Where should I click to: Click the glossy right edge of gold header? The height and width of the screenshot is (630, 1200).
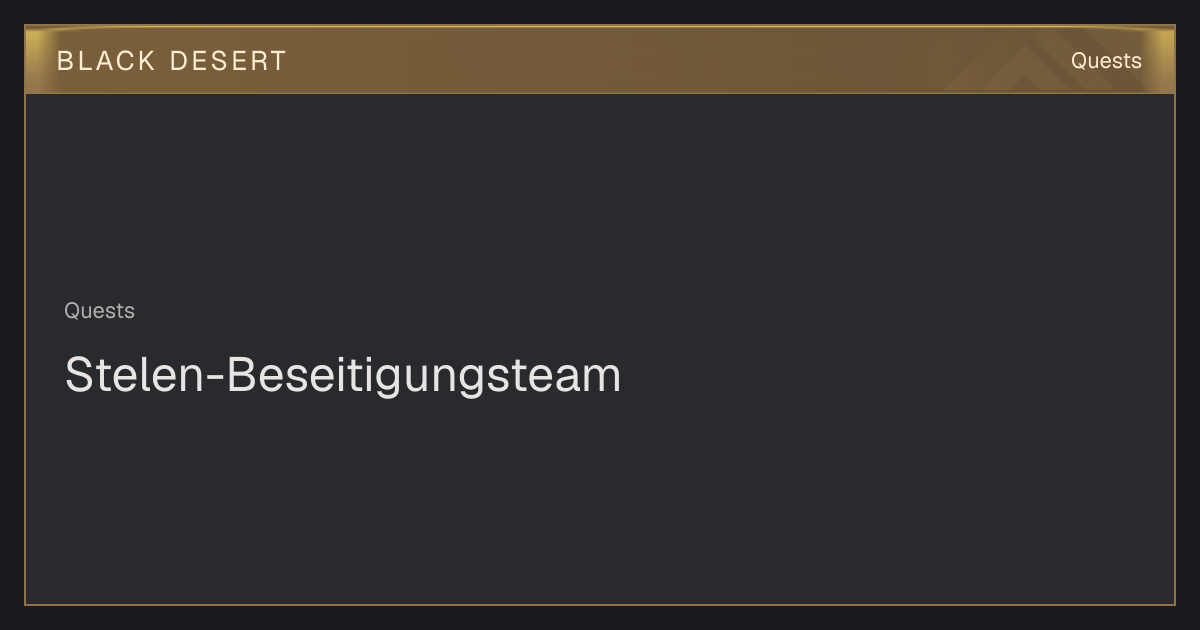tap(1162, 60)
